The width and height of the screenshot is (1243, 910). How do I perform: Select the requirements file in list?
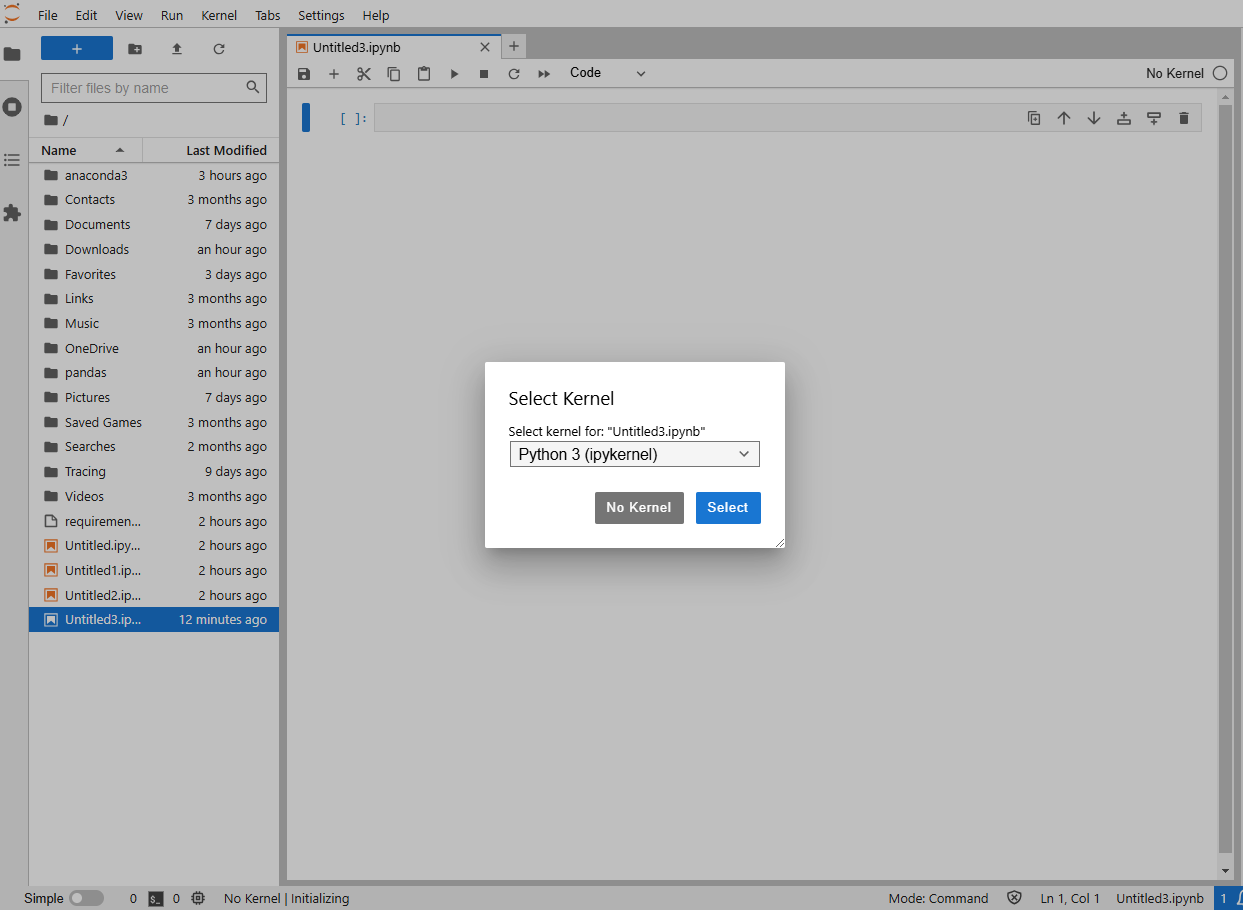pos(154,521)
